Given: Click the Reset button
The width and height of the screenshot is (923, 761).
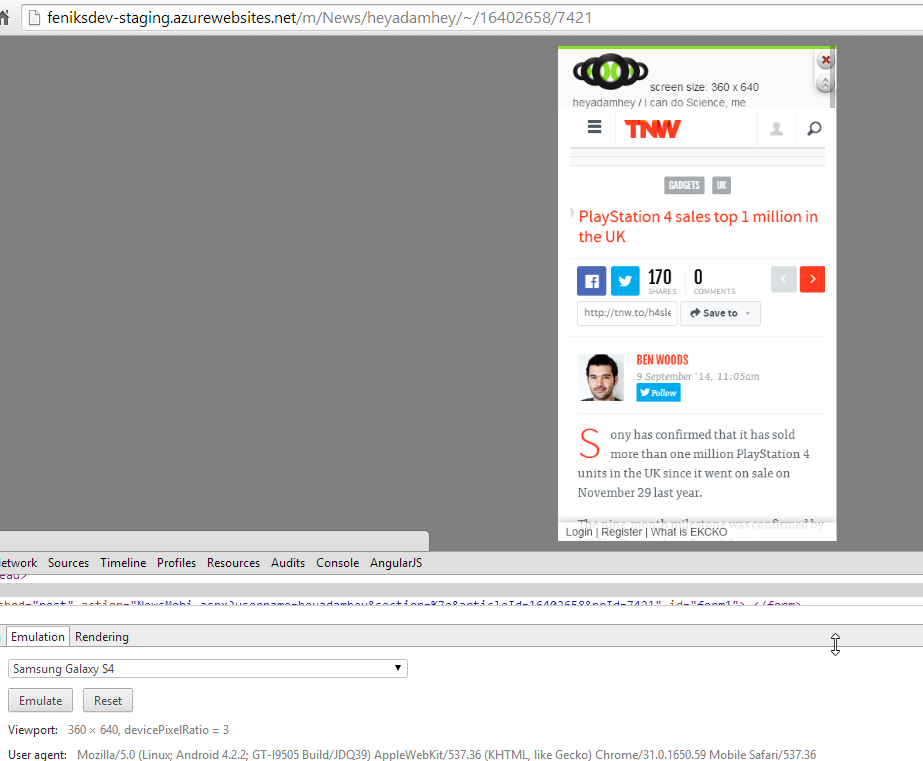Looking at the screenshot, I should pos(108,700).
